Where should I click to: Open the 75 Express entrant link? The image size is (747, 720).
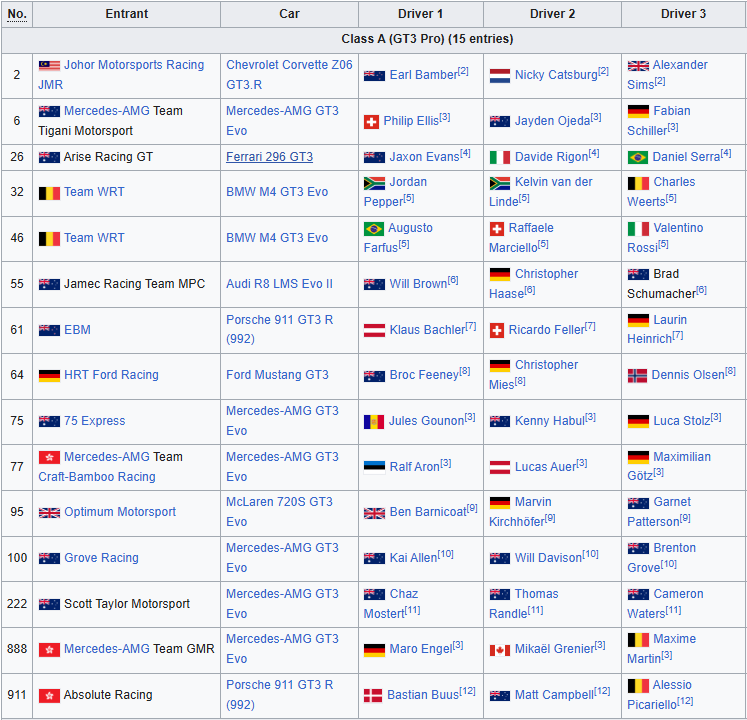94,421
